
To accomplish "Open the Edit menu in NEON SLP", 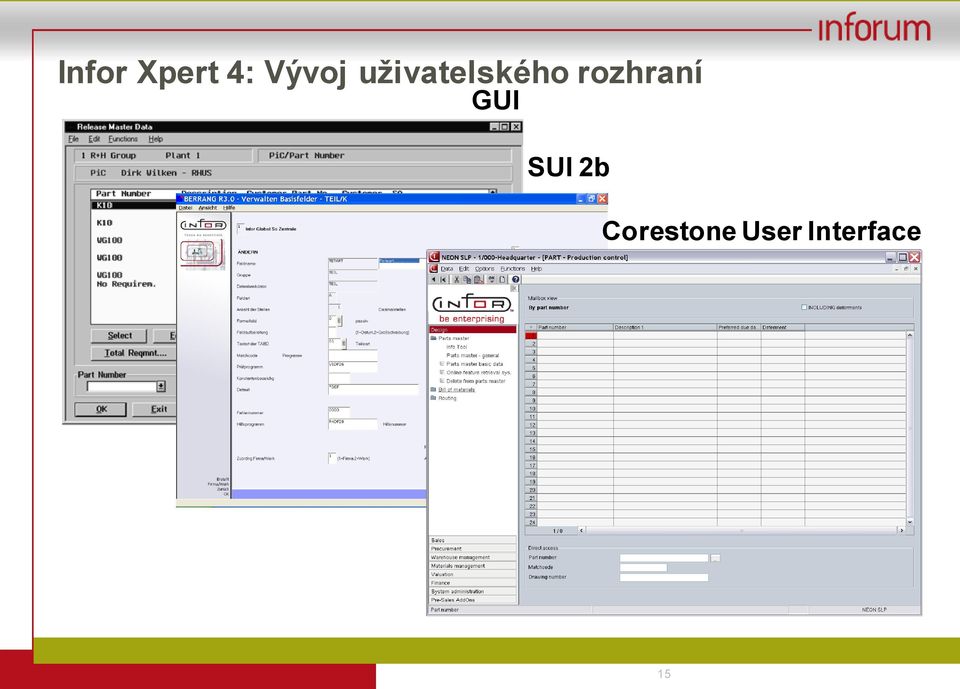I will [x=464, y=269].
